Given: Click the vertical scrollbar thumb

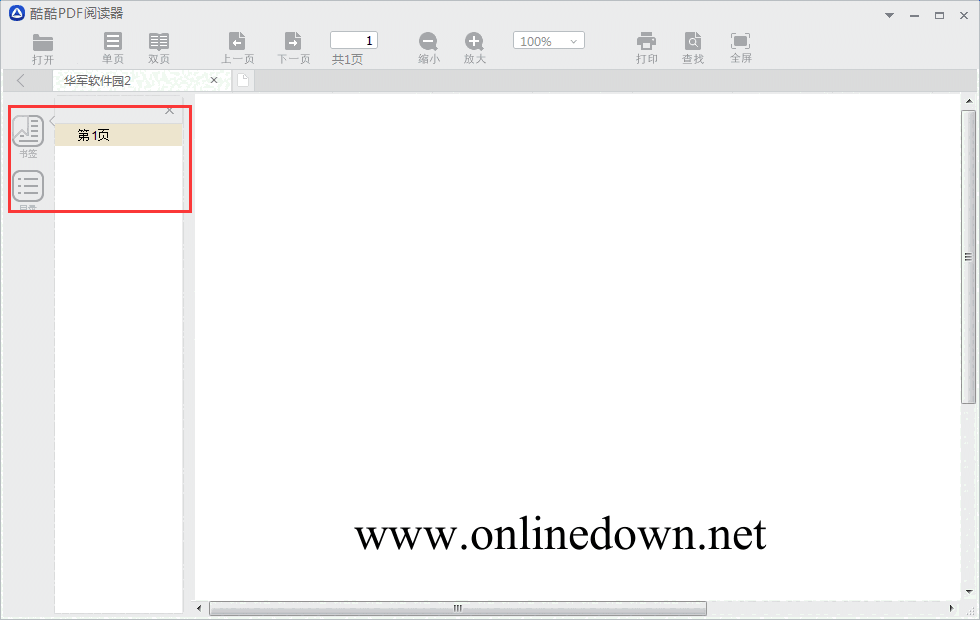Looking at the screenshot, I should pos(968,257).
